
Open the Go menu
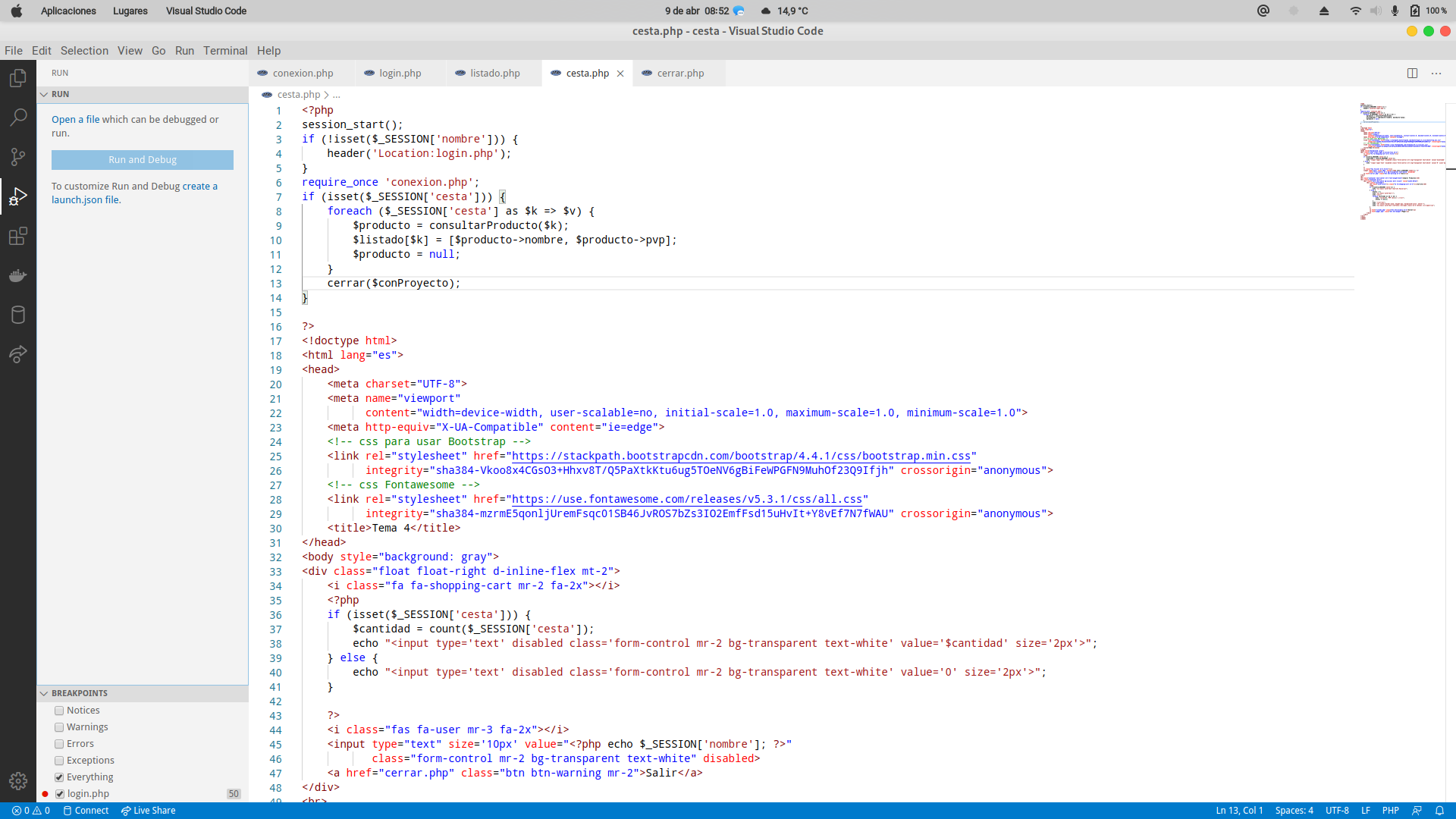pyautogui.click(x=158, y=51)
